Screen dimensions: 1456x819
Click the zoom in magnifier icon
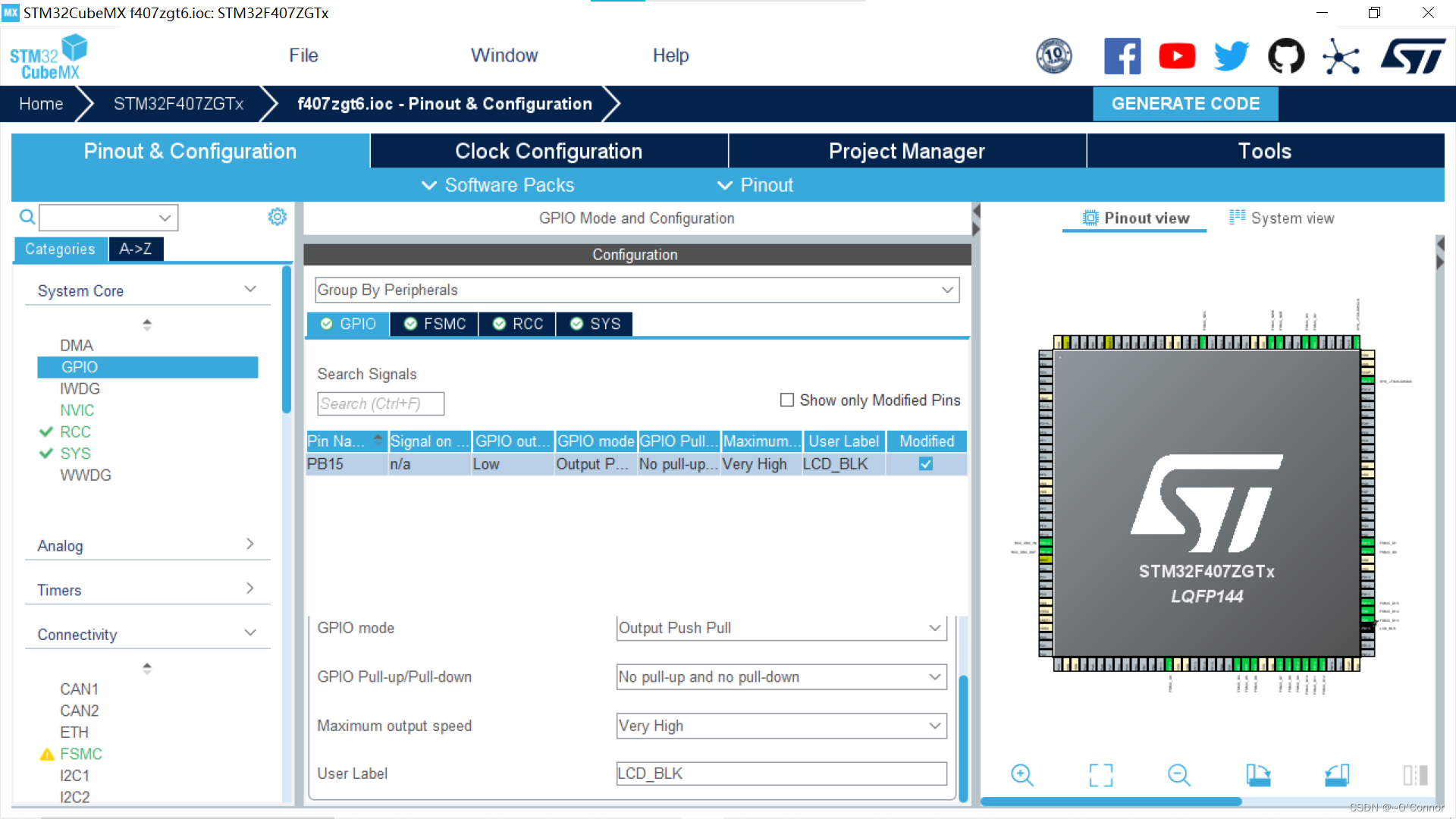[1021, 775]
